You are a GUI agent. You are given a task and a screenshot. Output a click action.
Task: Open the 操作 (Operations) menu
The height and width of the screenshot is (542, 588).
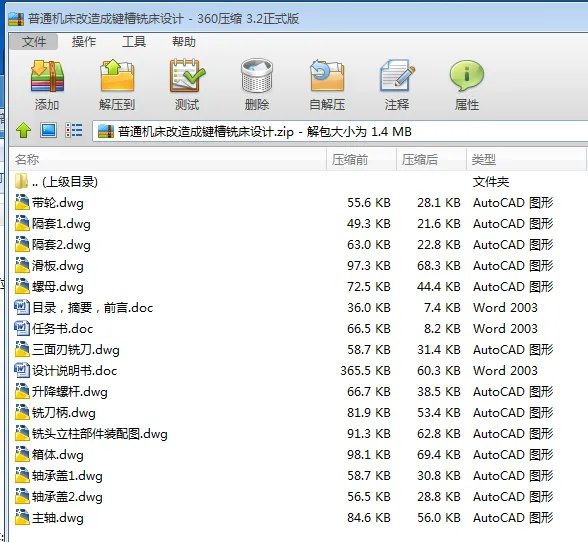click(x=84, y=42)
